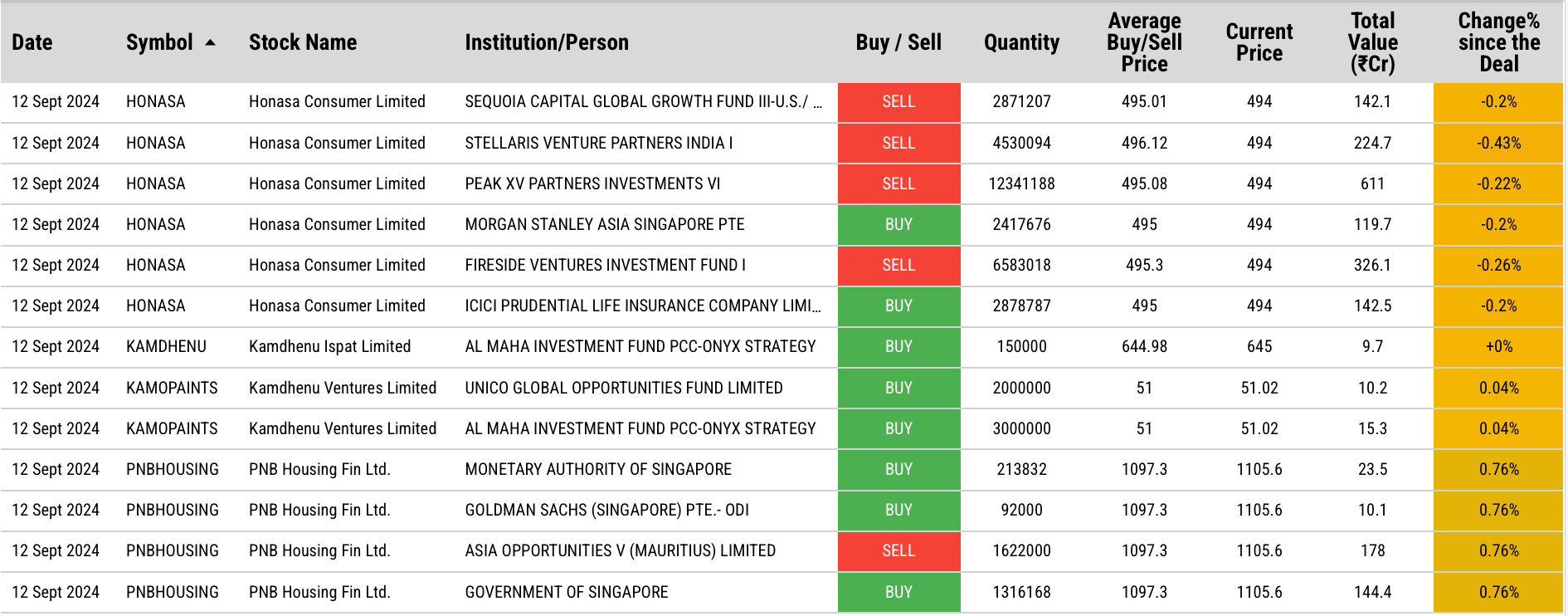Click Change% since the Deal header
This screenshot has height=616, width=1568.
(x=1498, y=42)
